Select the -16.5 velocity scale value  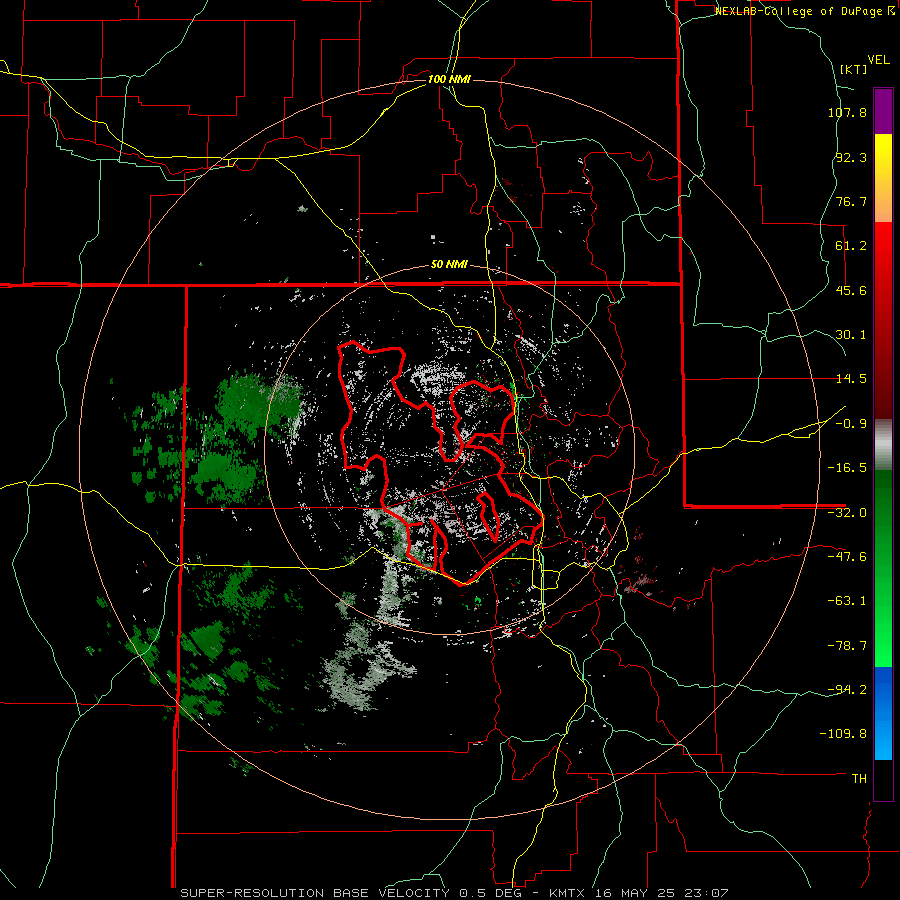point(847,468)
